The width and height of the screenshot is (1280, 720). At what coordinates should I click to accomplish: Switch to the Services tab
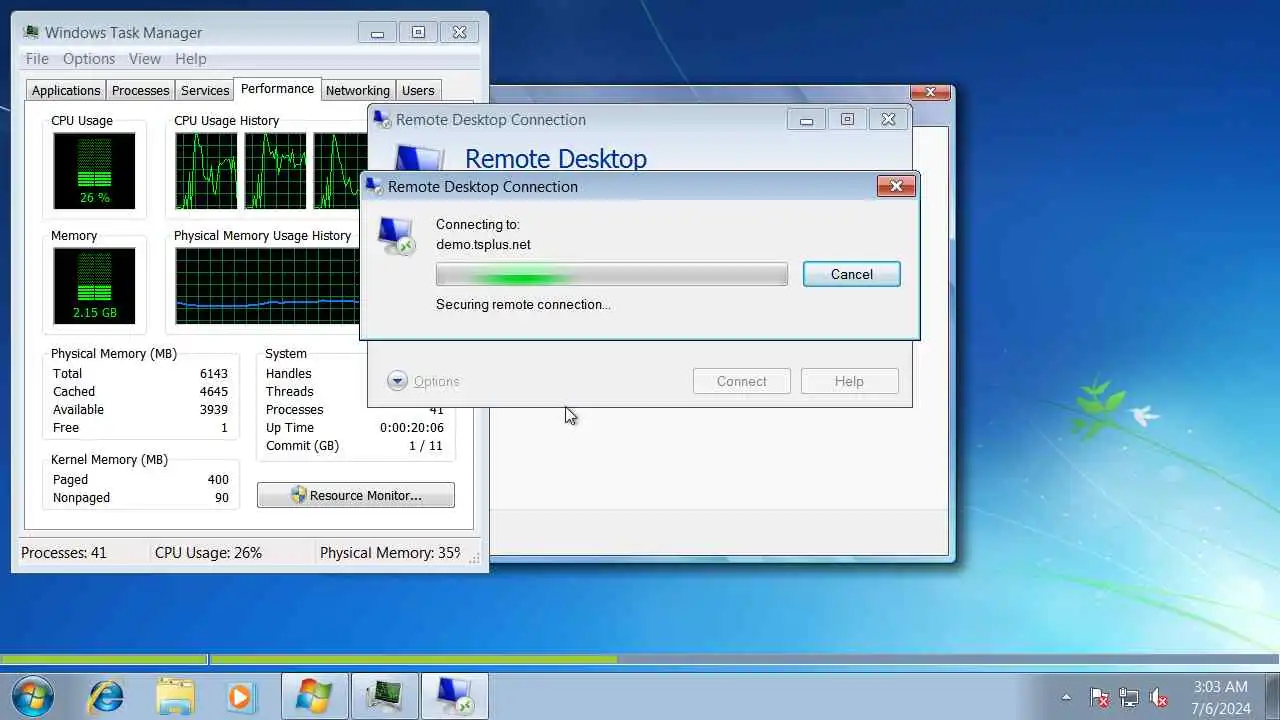click(x=205, y=90)
